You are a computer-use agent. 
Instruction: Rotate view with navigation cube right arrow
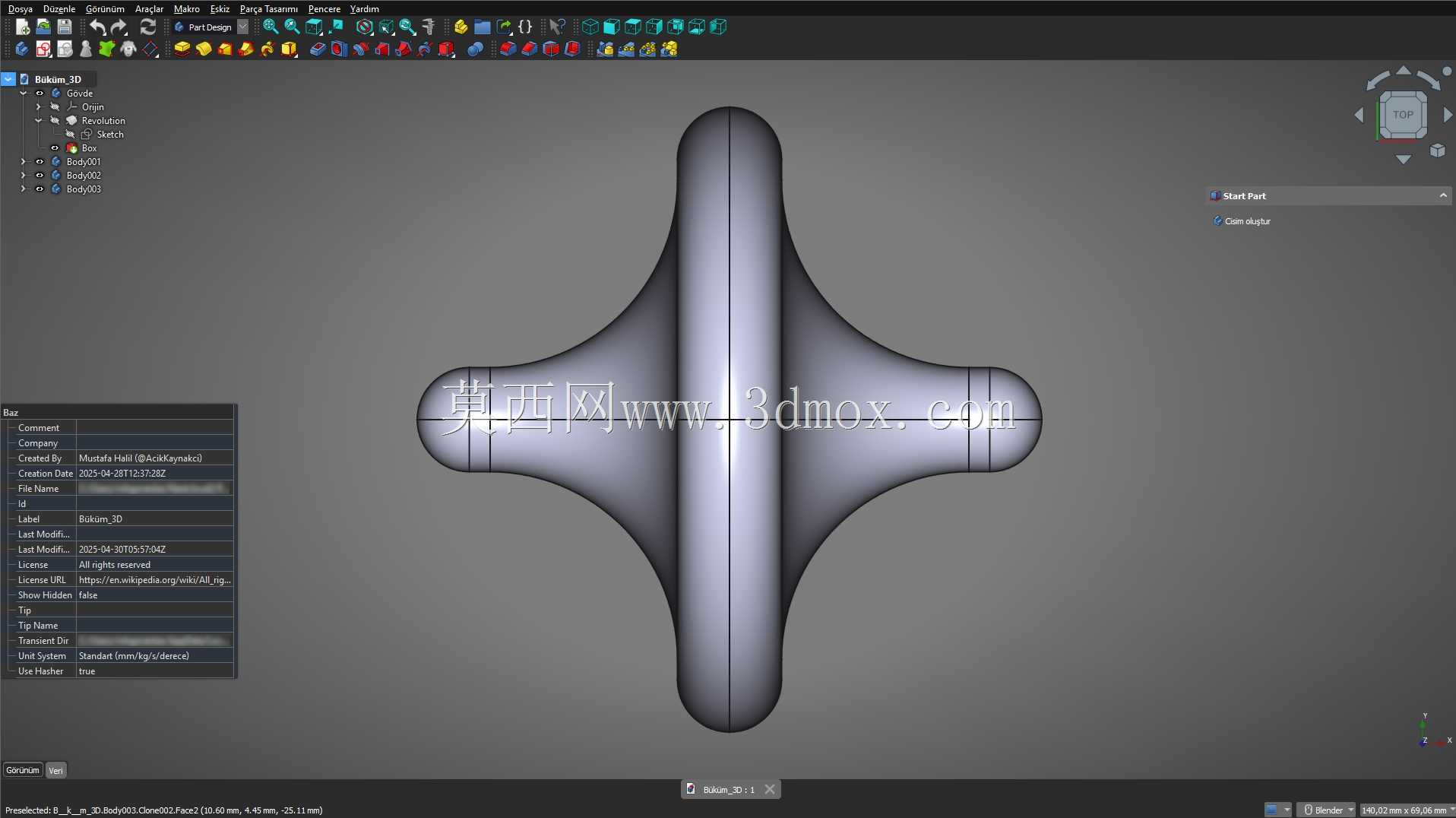pos(1447,115)
